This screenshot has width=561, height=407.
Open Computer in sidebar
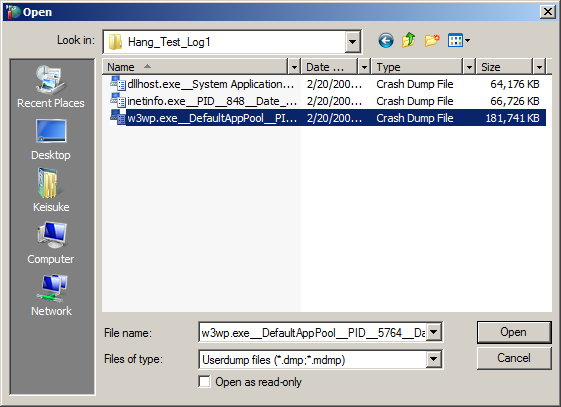tap(51, 243)
